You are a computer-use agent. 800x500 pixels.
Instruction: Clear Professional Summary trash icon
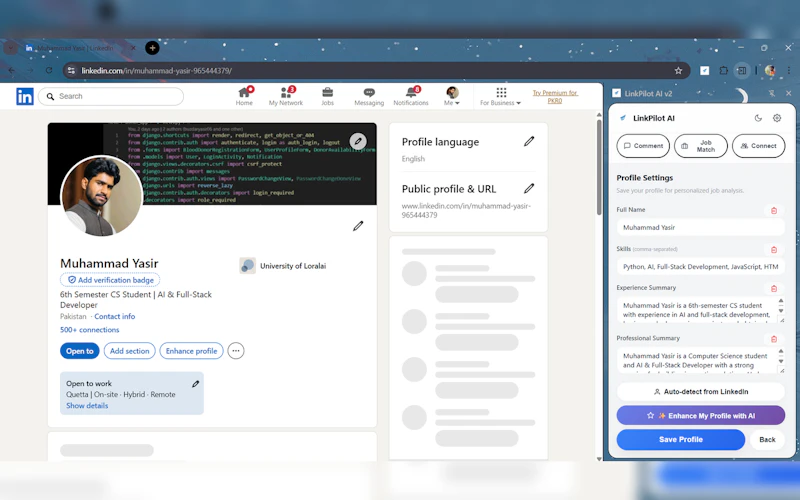tap(774, 339)
